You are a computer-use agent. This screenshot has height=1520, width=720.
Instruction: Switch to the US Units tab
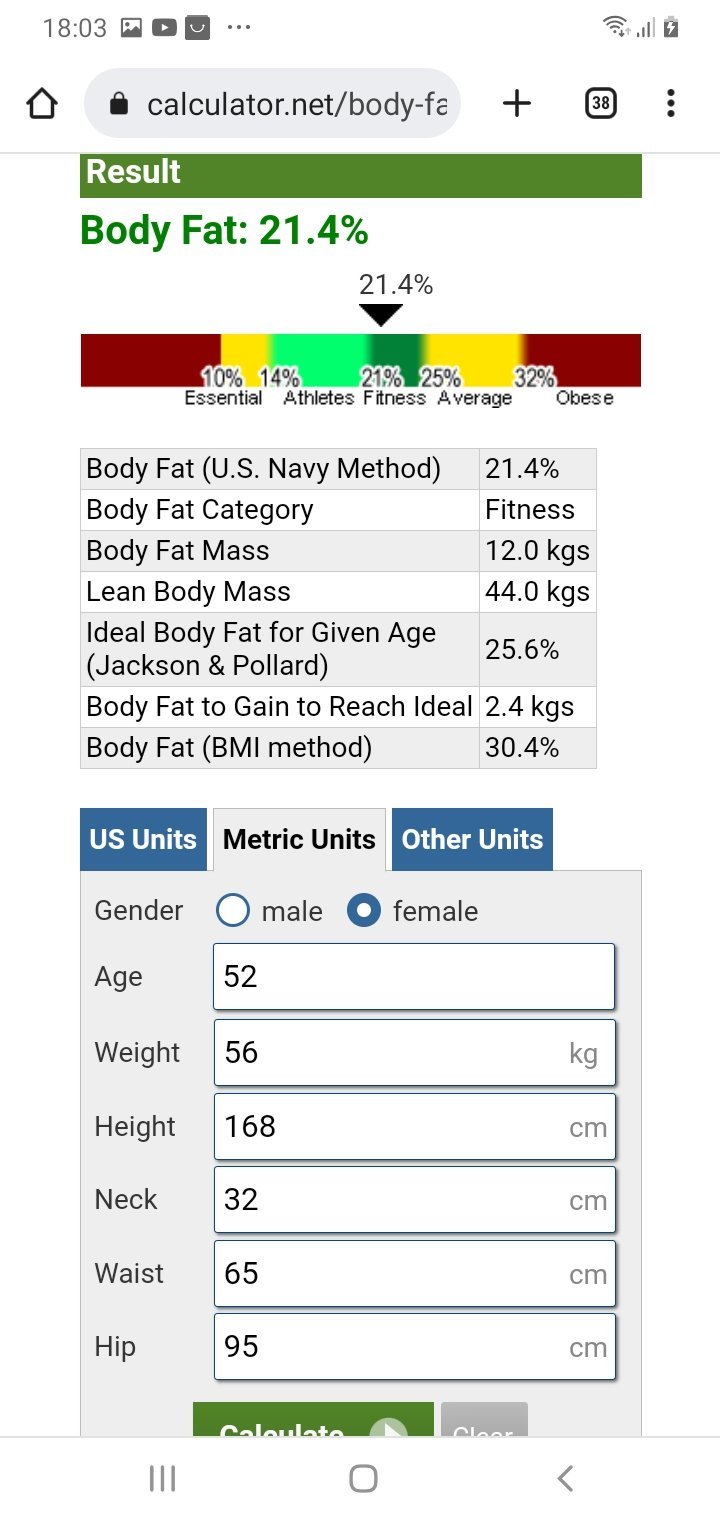pos(143,839)
